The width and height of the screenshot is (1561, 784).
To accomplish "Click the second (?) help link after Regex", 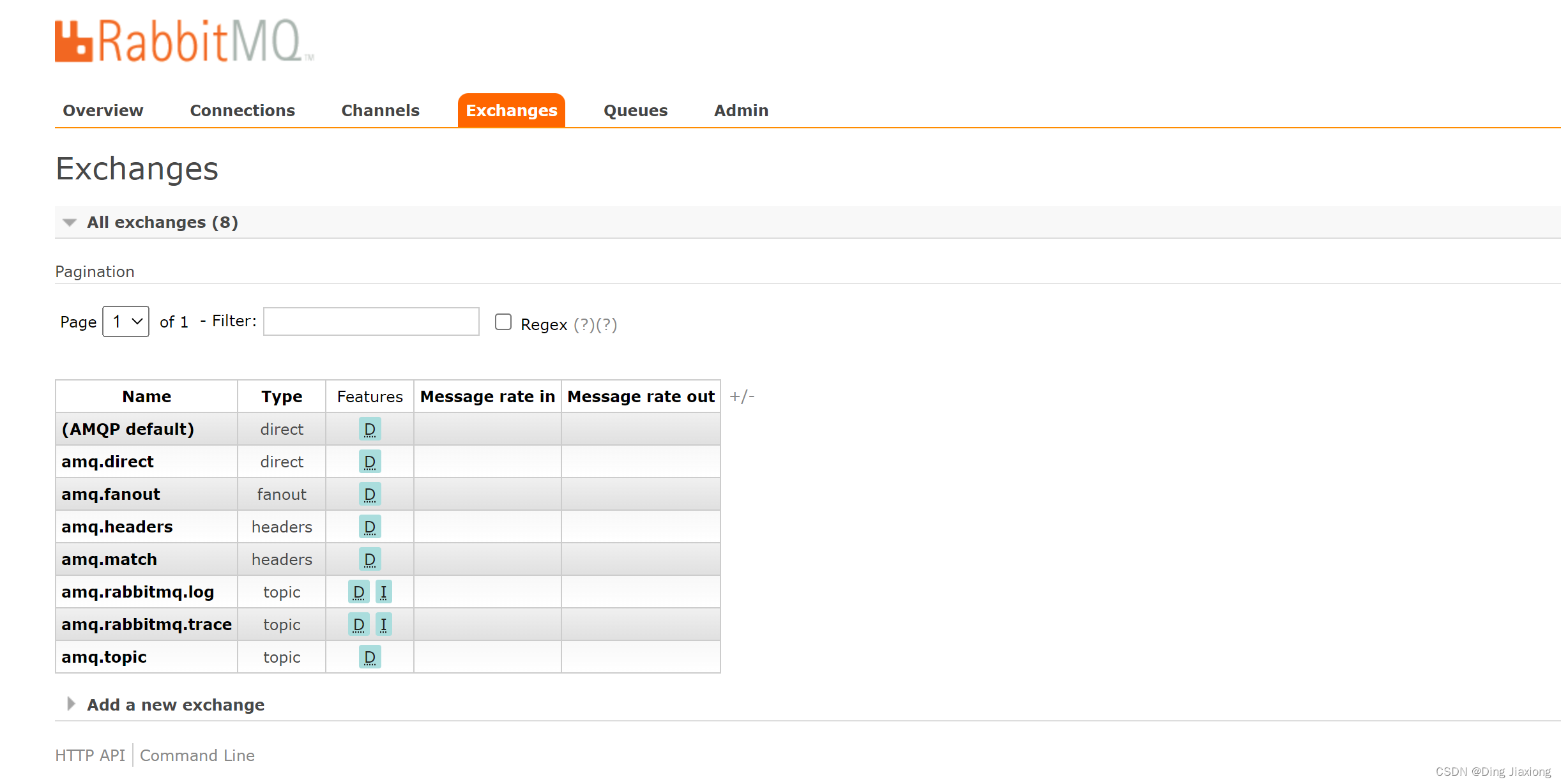I will [607, 324].
